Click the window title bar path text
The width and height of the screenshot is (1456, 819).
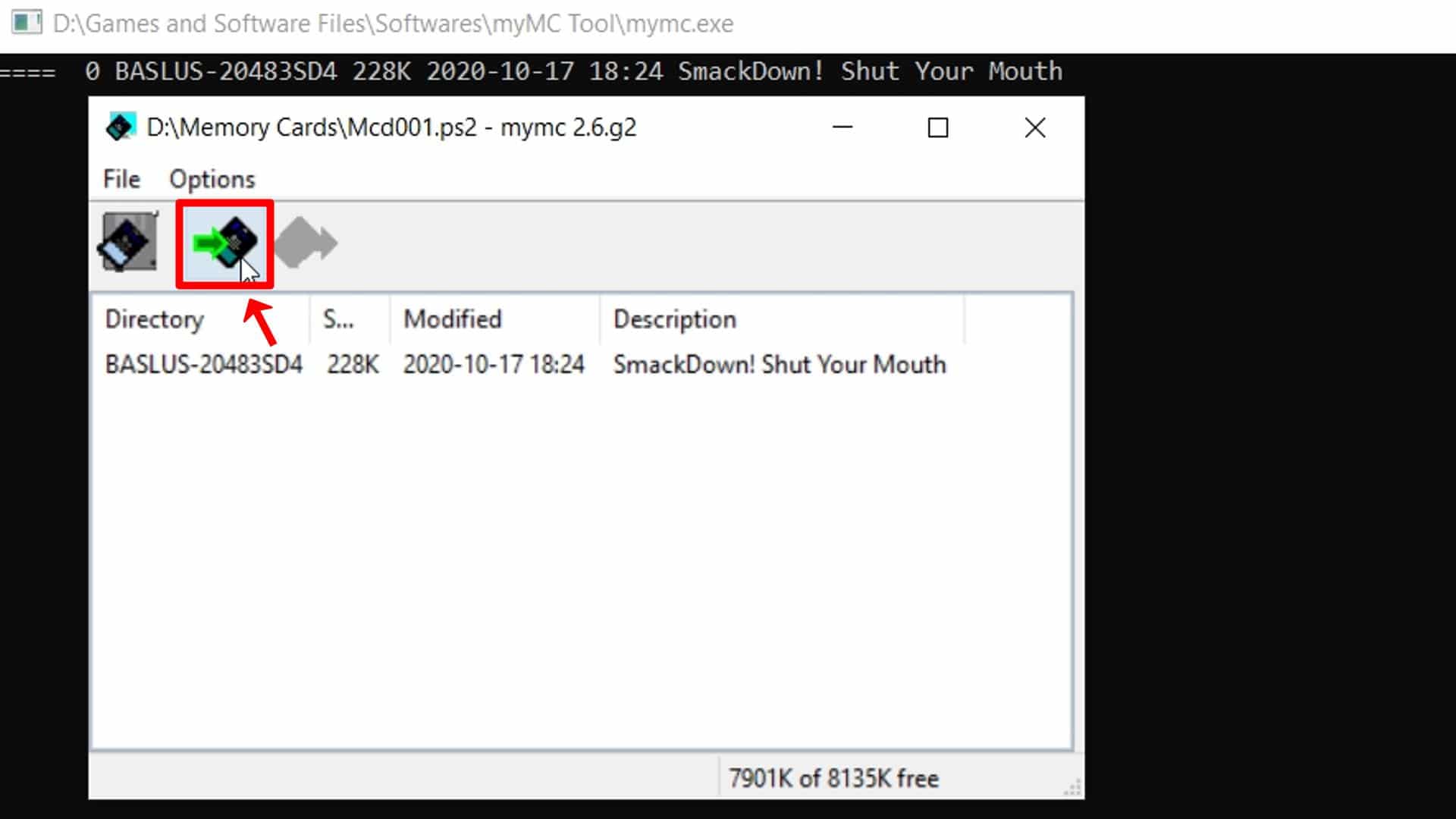[390, 127]
